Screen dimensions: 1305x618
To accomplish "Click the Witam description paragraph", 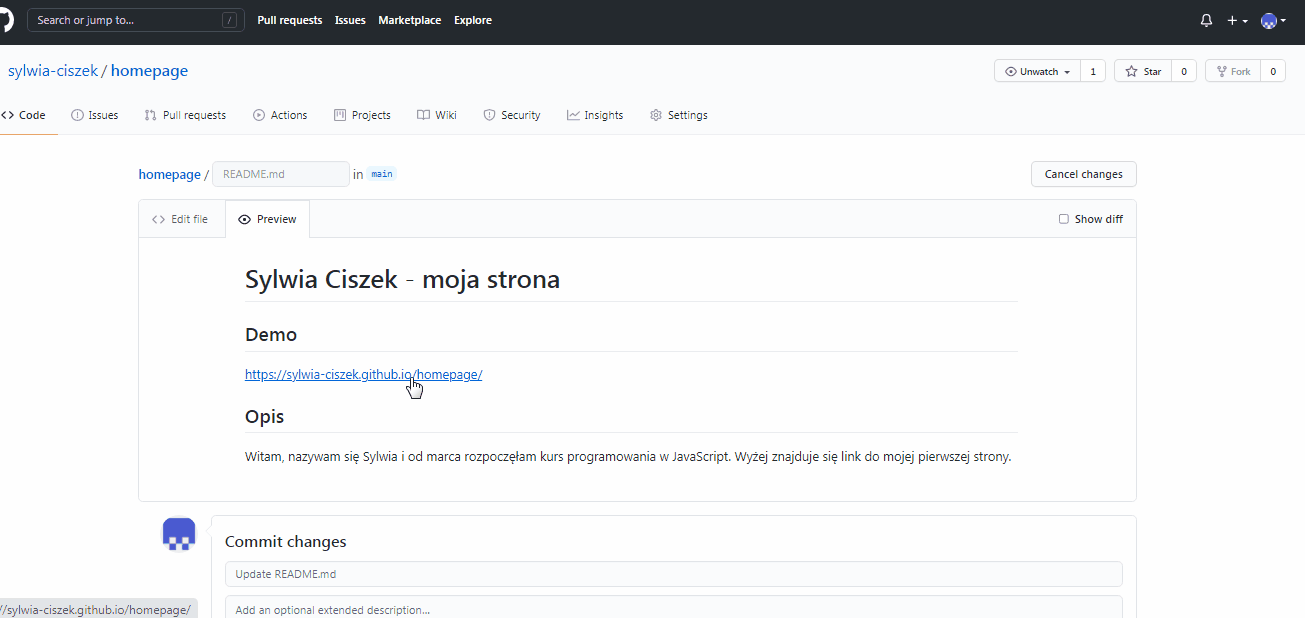I will point(628,457).
